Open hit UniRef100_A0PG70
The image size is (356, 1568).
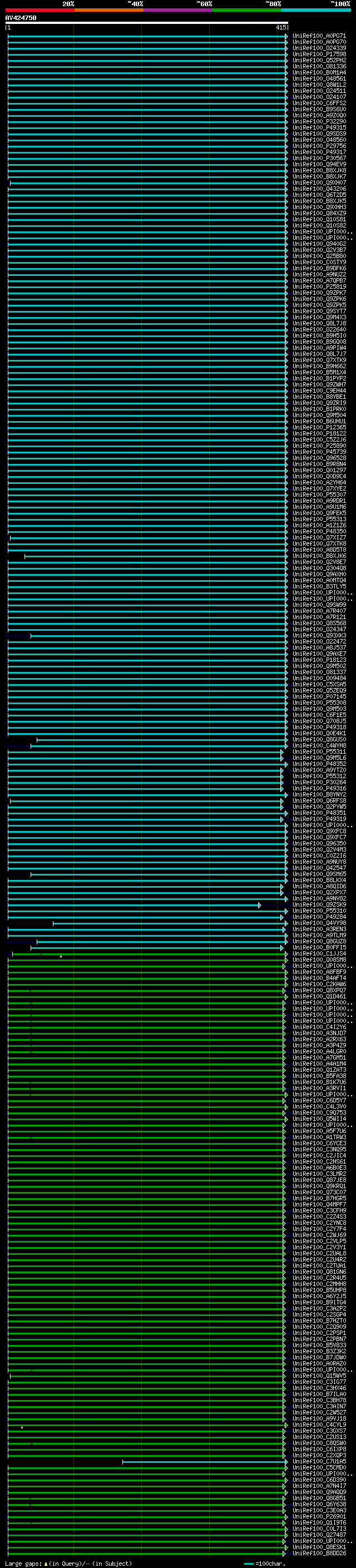point(319,42)
